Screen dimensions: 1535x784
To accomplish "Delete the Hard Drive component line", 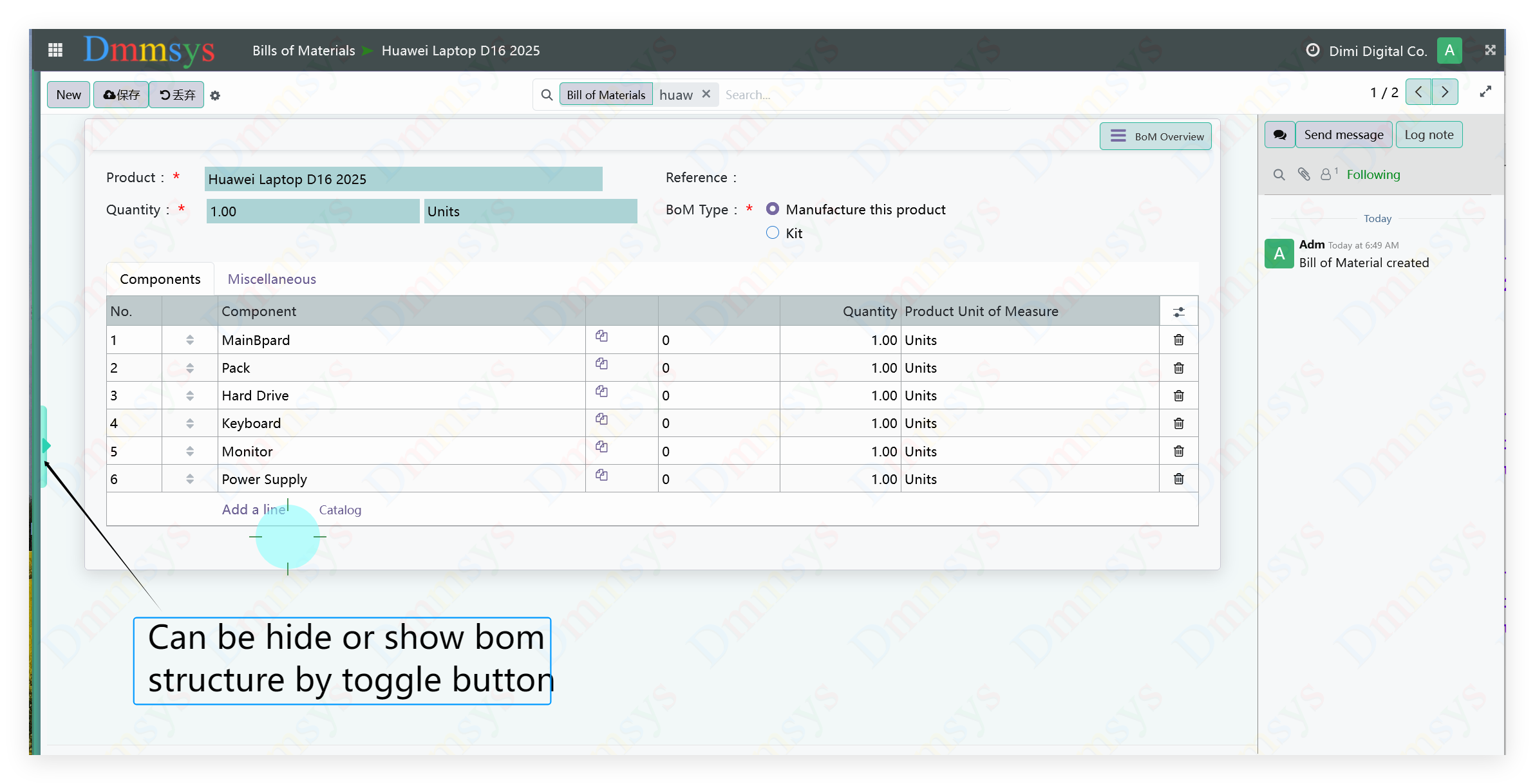I will (x=1178, y=395).
